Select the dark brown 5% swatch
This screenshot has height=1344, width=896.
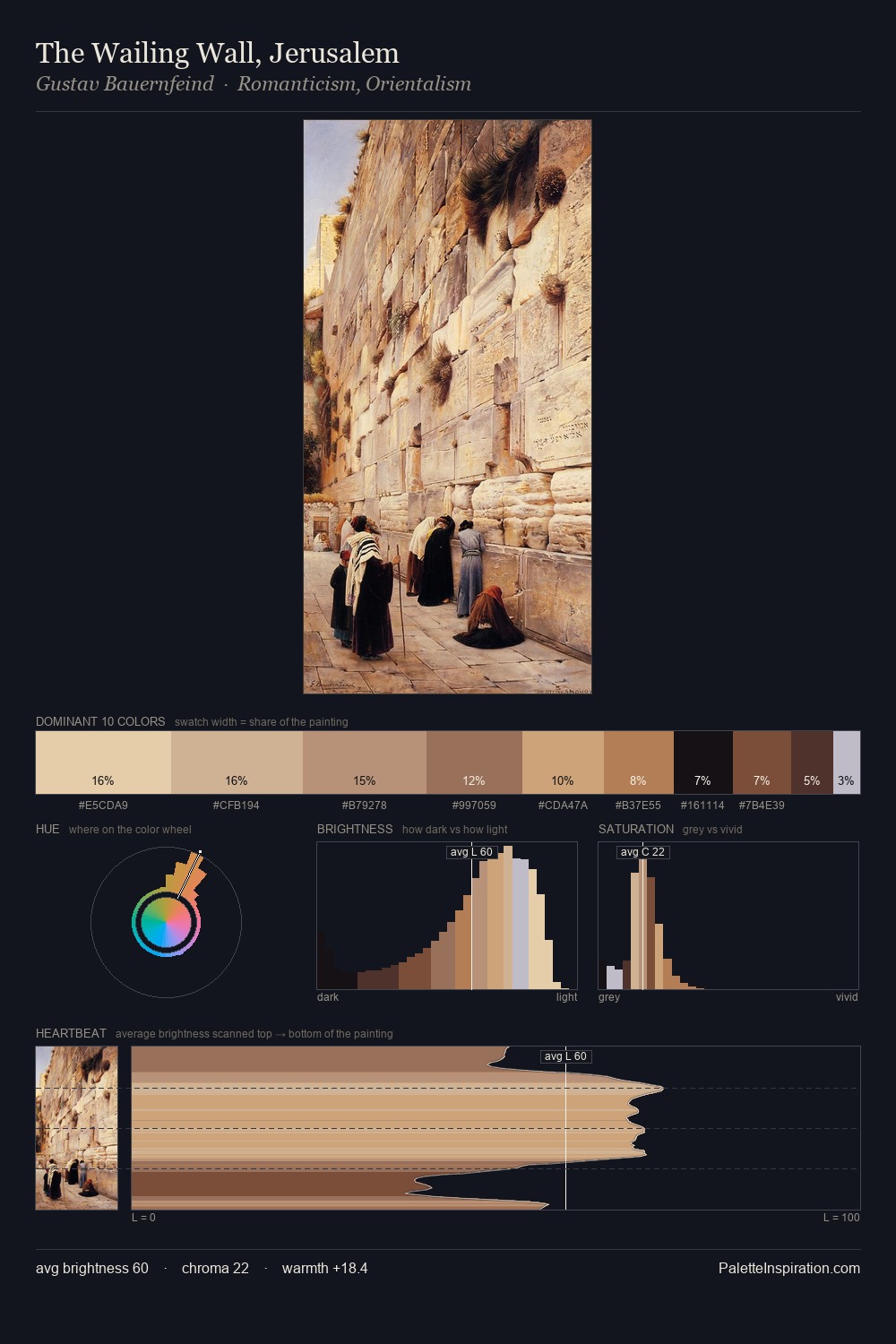[x=812, y=762]
